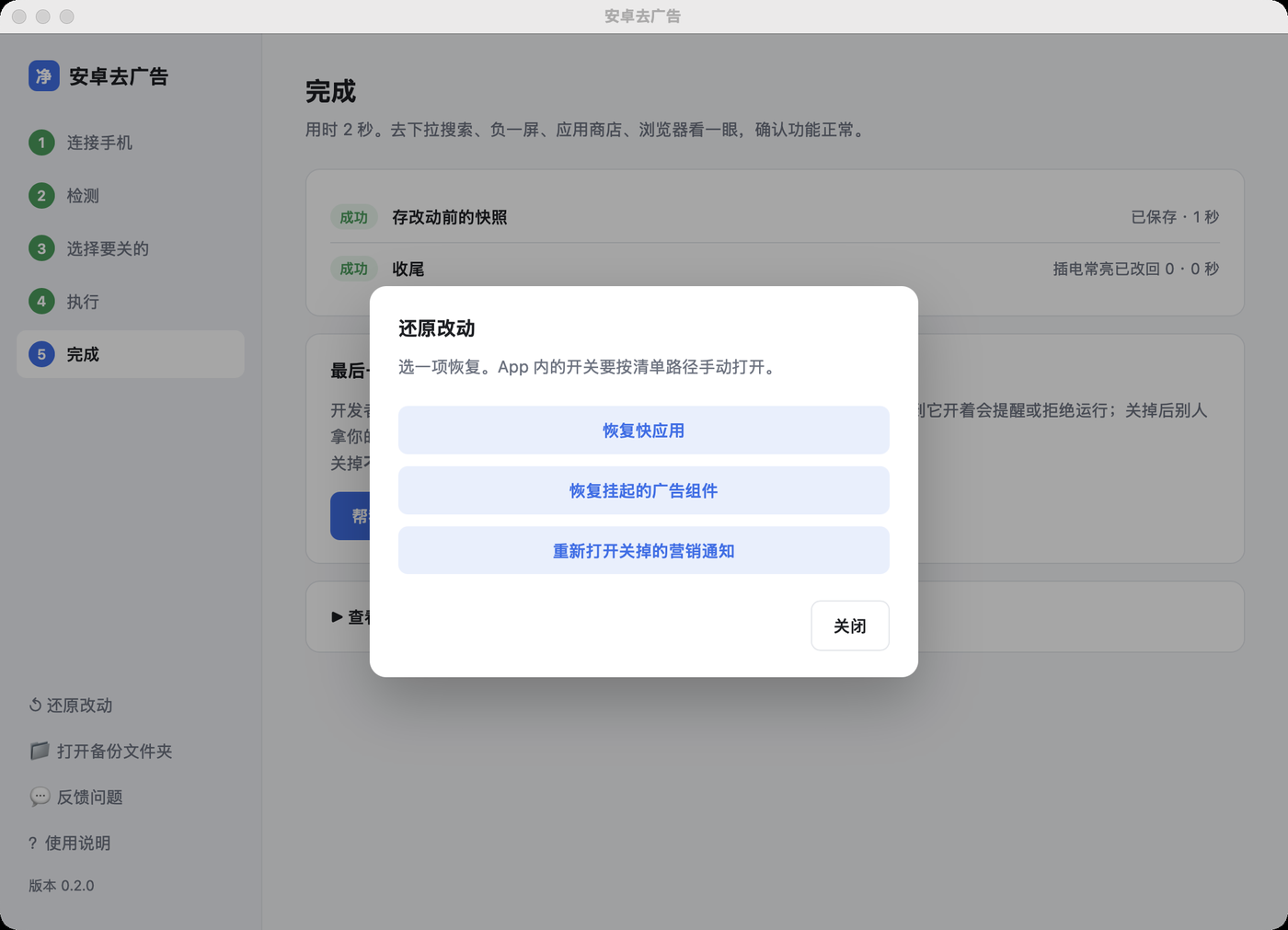Go to 检测 step
Viewport: 1288px width, 930px height.
[131, 195]
